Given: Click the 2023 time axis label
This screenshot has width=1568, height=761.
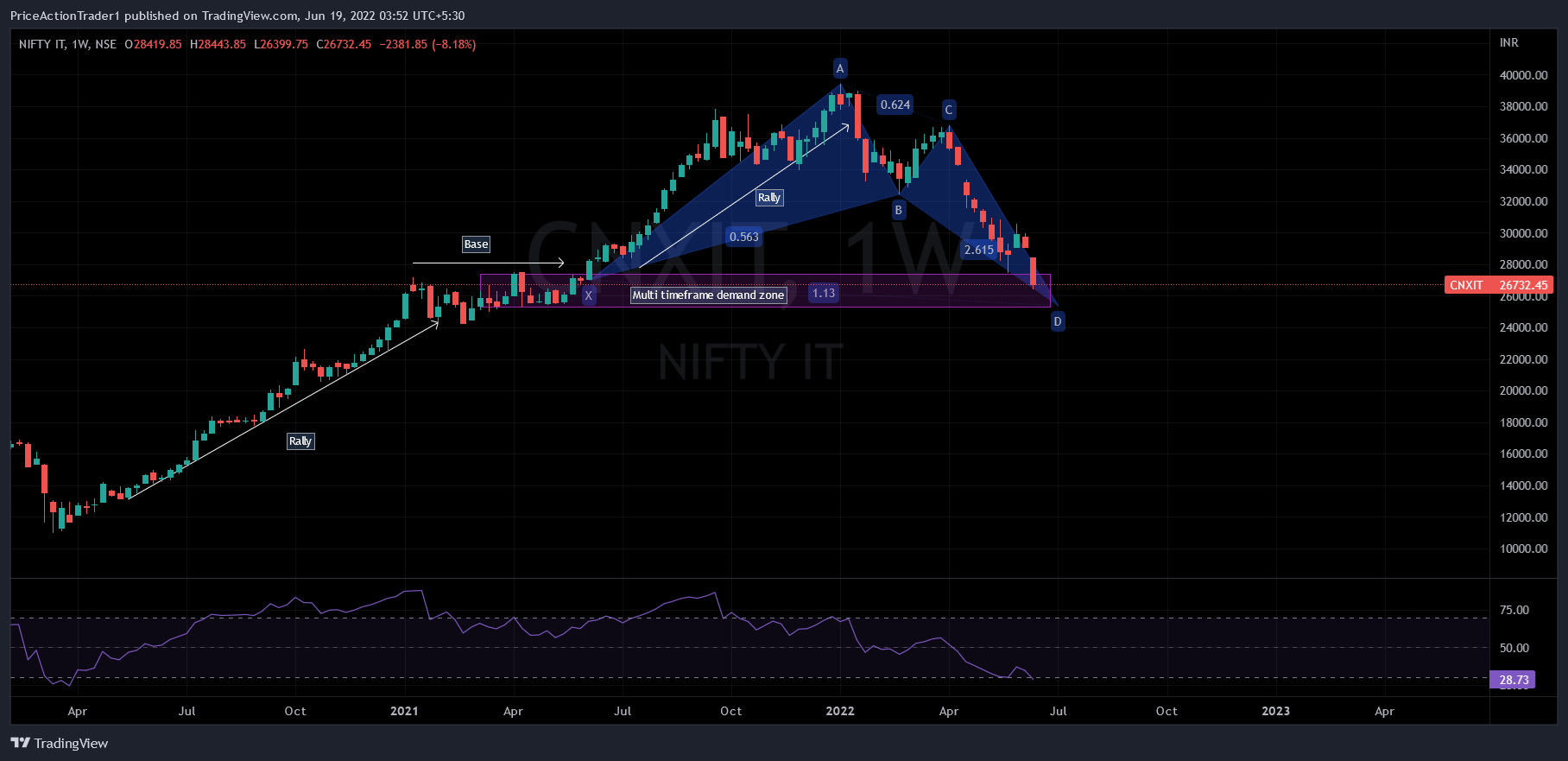Looking at the screenshot, I should (1276, 711).
